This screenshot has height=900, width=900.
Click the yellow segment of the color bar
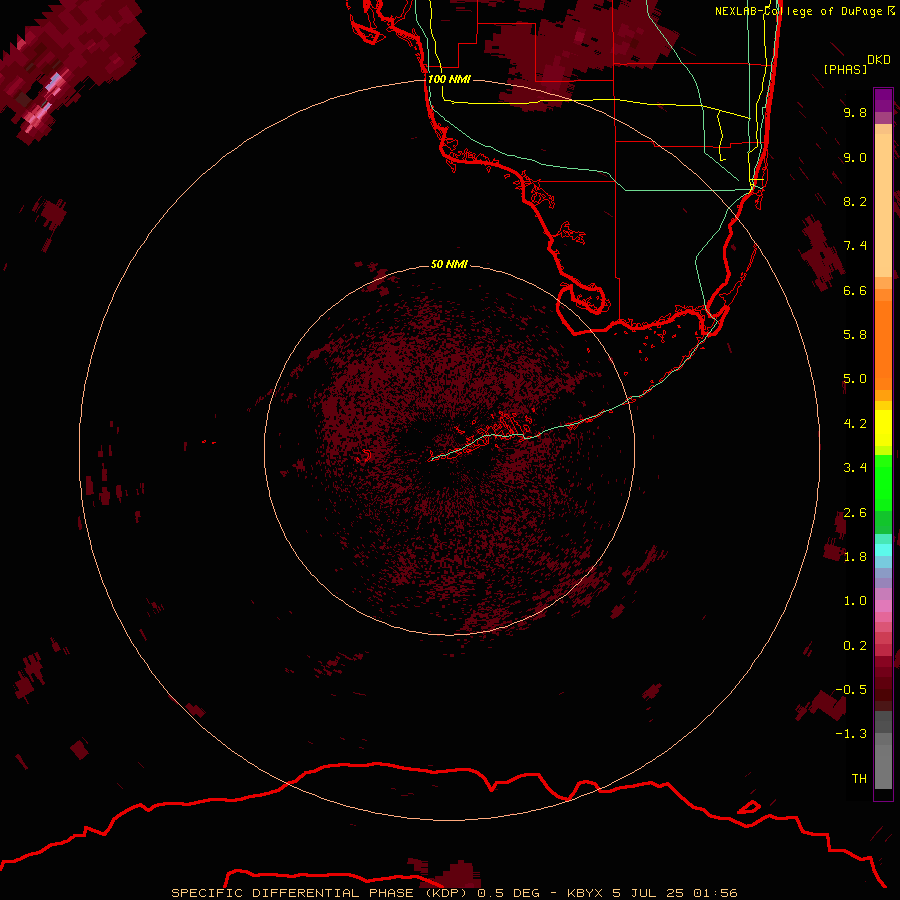click(x=883, y=428)
